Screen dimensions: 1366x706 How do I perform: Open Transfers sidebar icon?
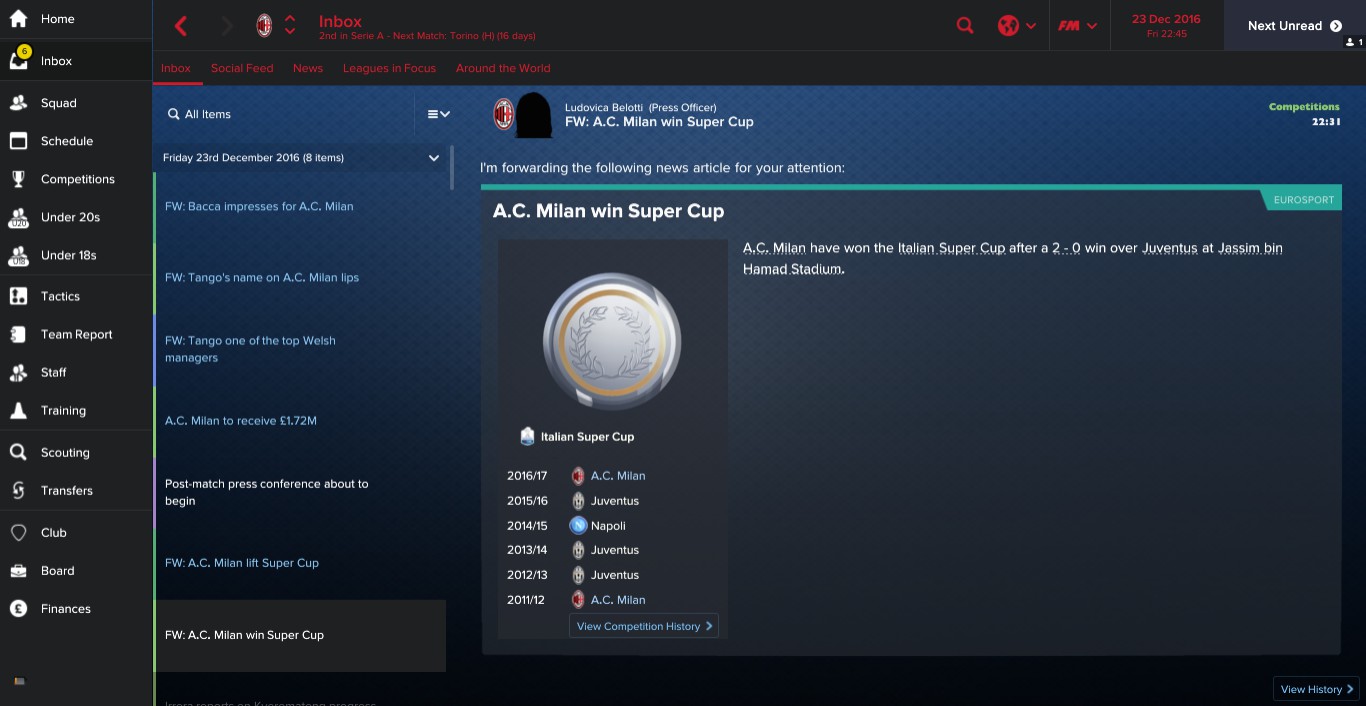tap(18, 490)
